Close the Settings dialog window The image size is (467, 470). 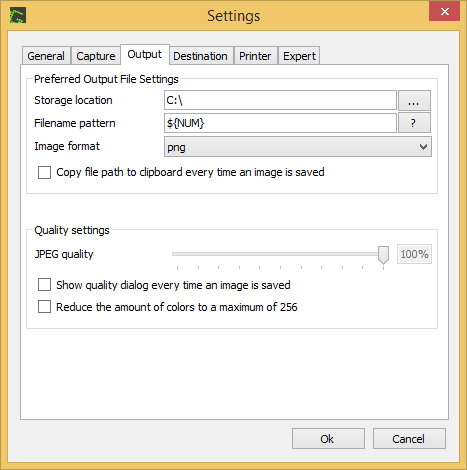[x=444, y=12]
